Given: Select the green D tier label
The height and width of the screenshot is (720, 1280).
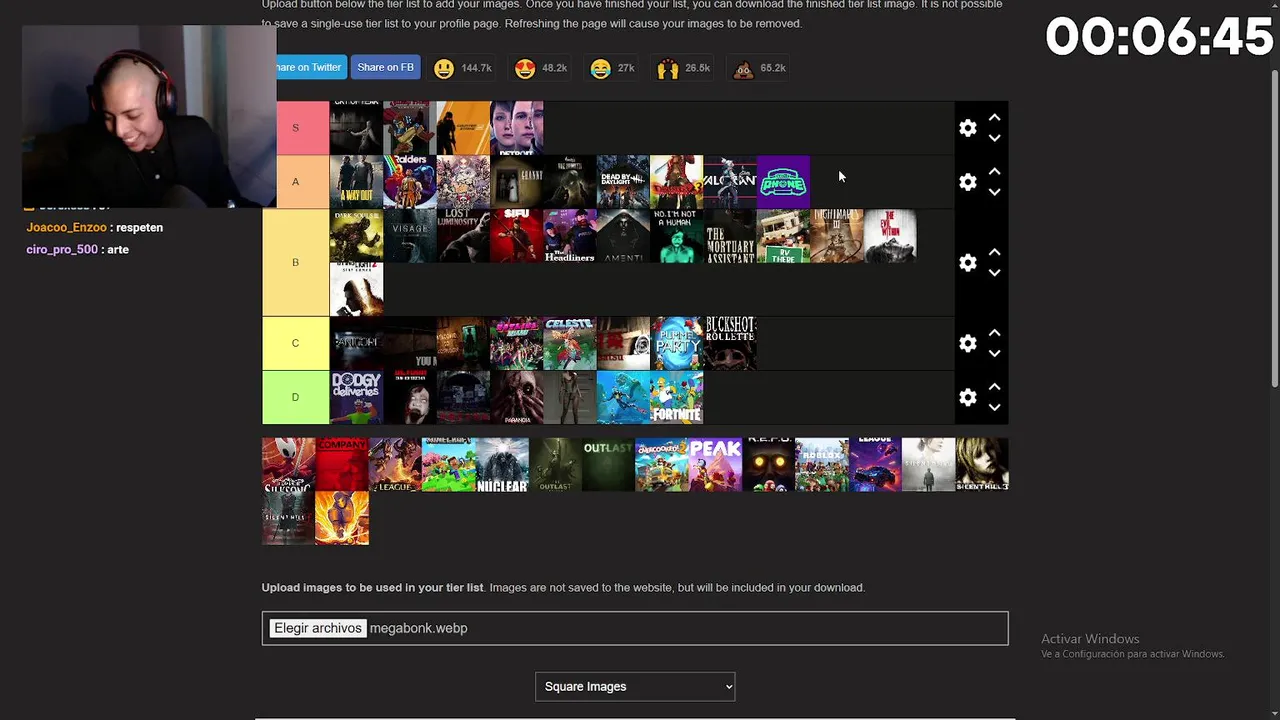Looking at the screenshot, I should point(295,397).
